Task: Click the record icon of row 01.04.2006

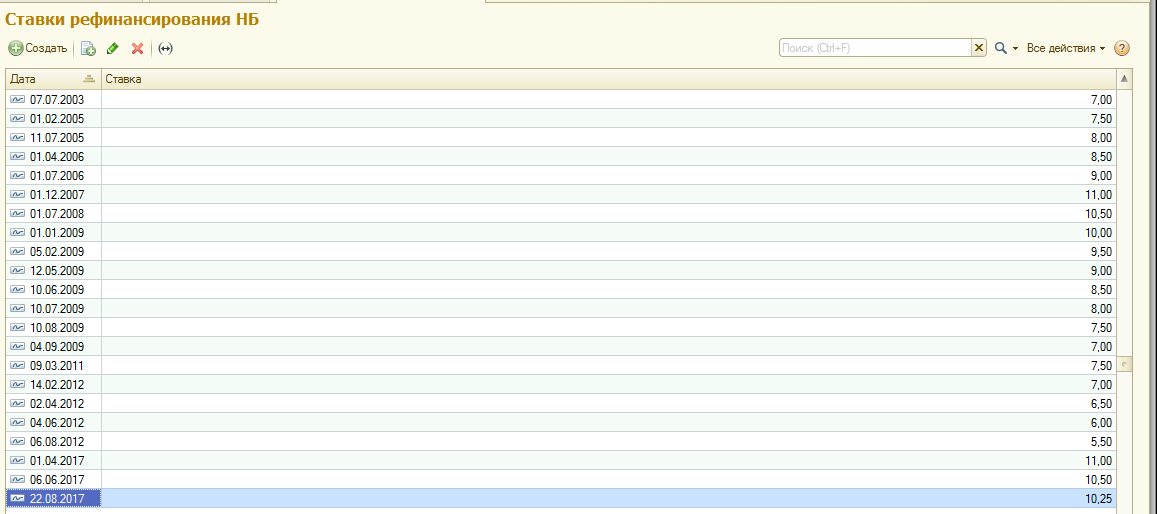Action: click(x=17, y=156)
